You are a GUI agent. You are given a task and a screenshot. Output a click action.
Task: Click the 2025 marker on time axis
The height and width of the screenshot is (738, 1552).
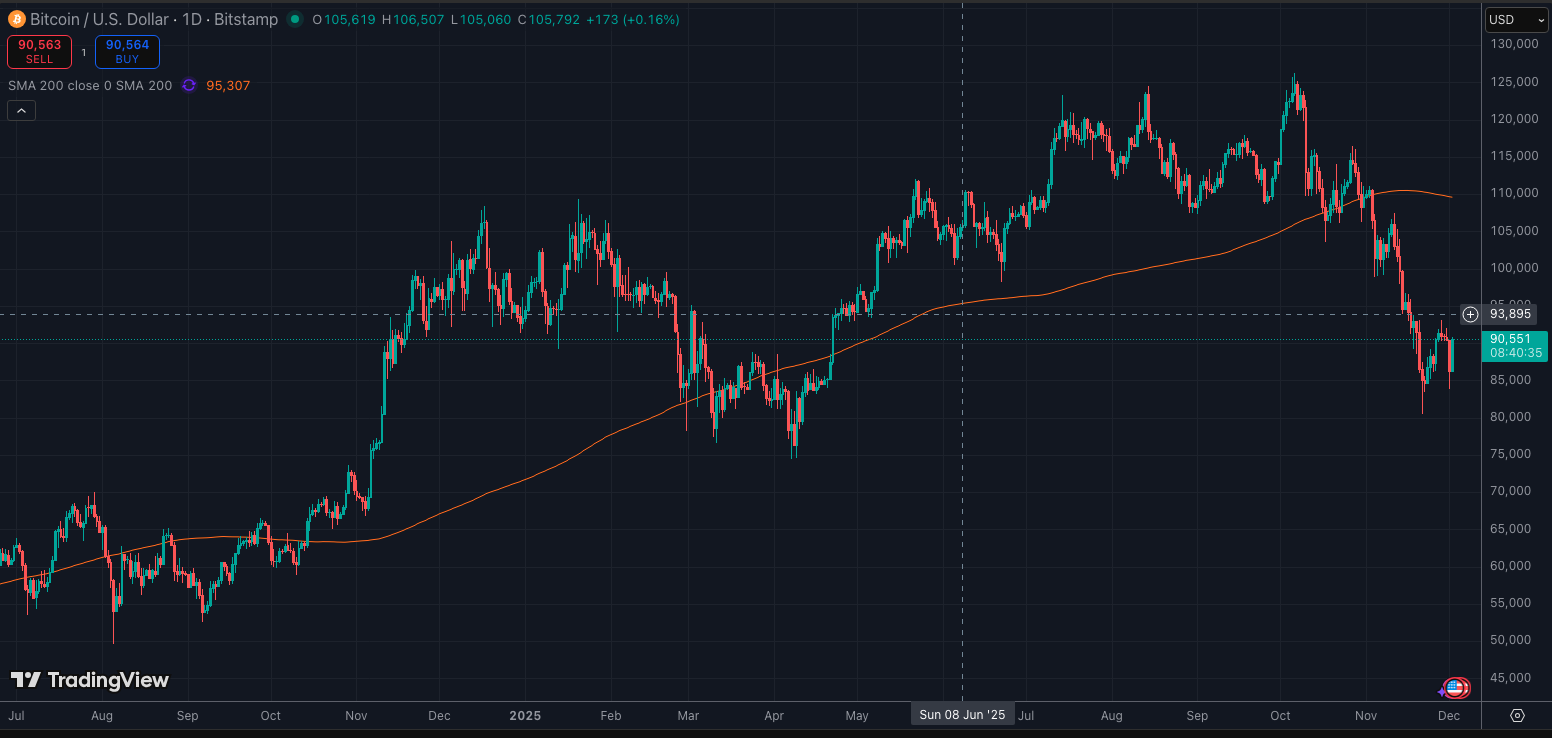(x=525, y=715)
